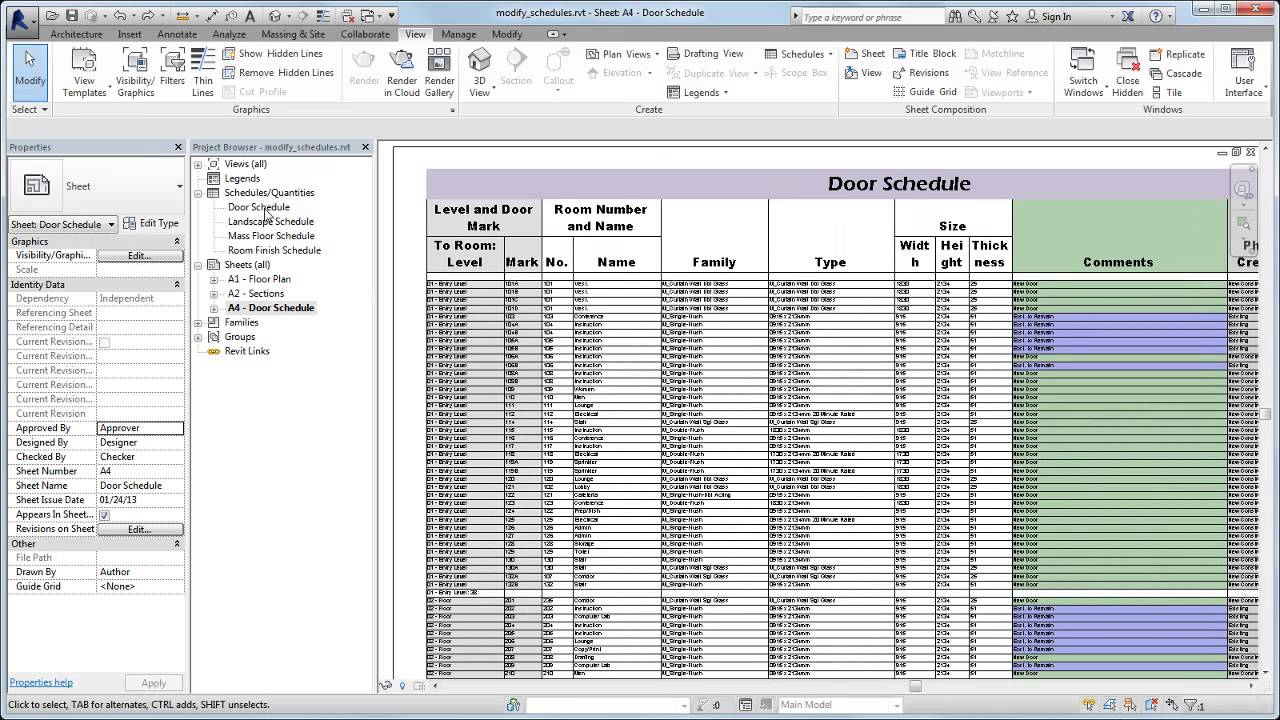Image resolution: width=1280 pixels, height=720 pixels.
Task: Switch to the Annotate ribbon tab
Action: [x=177, y=34]
